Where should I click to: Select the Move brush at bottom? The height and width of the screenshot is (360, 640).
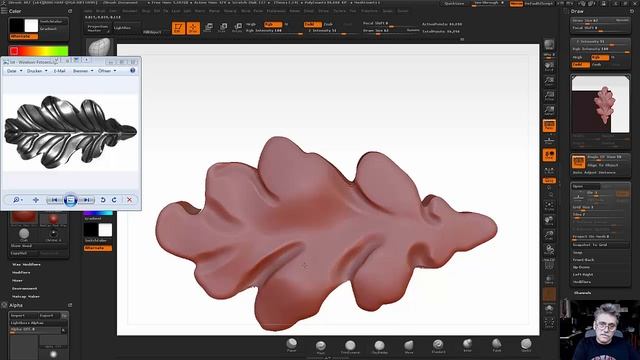click(409, 347)
